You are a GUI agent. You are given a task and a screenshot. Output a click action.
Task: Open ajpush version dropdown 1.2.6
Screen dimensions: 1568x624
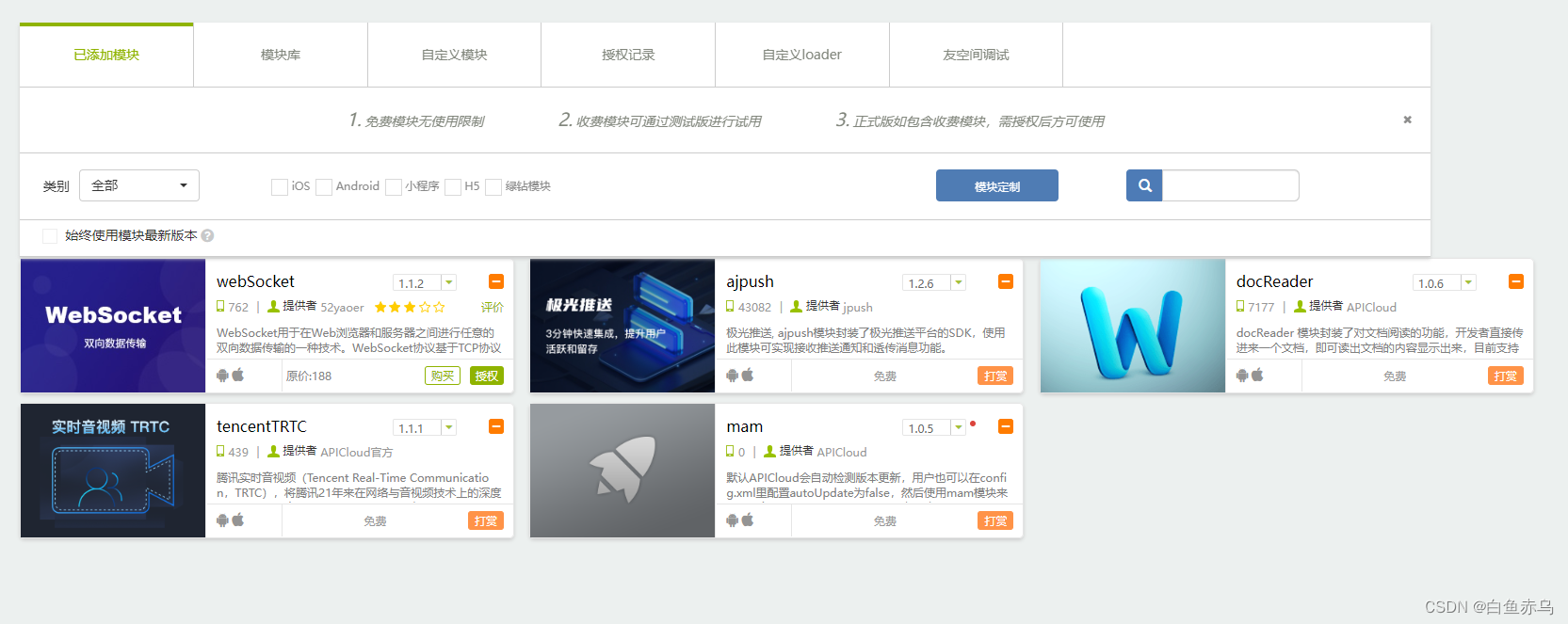934,282
